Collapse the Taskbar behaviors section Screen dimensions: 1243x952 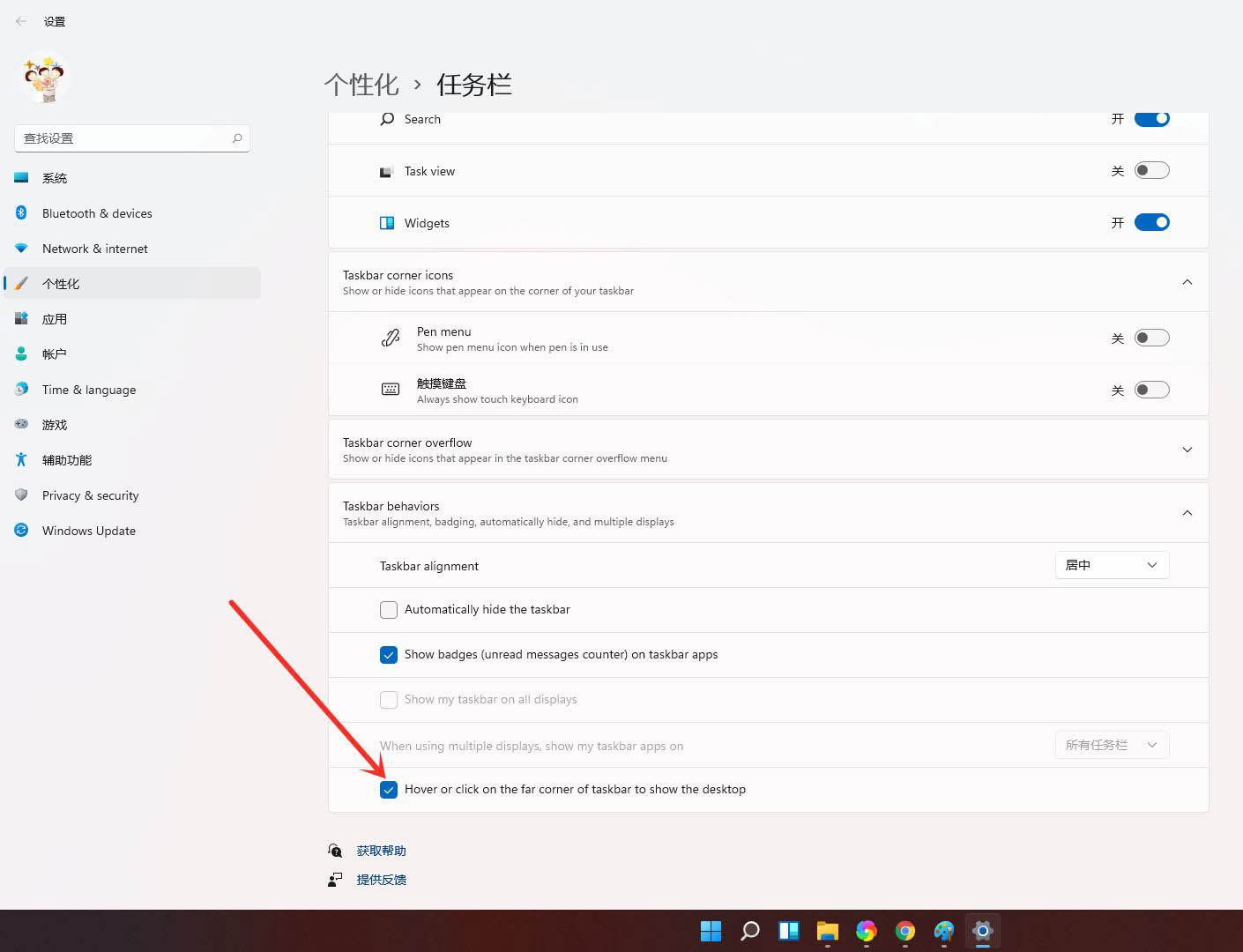(x=1187, y=513)
